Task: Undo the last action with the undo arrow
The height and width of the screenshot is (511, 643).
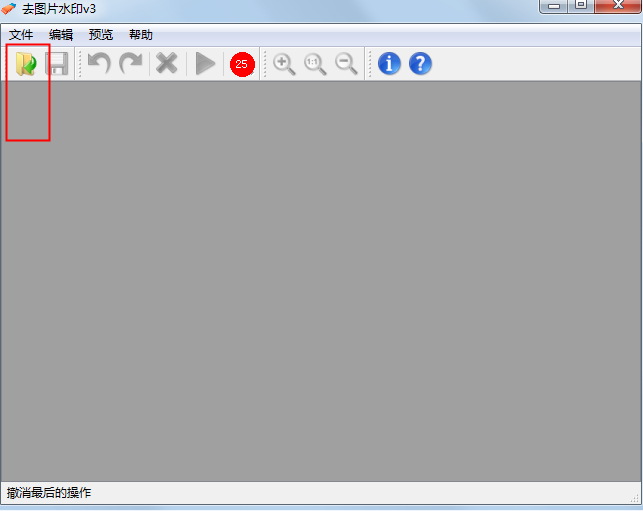Action: [x=99, y=64]
